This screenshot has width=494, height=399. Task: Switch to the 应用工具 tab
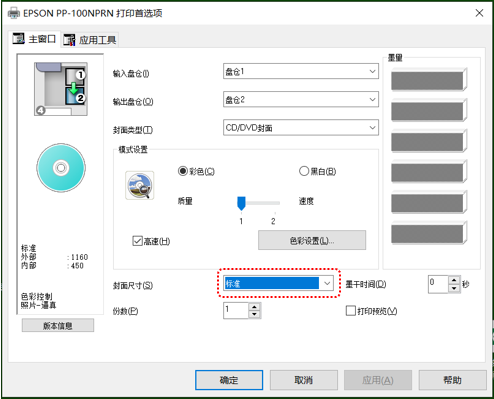[x=90, y=40]
